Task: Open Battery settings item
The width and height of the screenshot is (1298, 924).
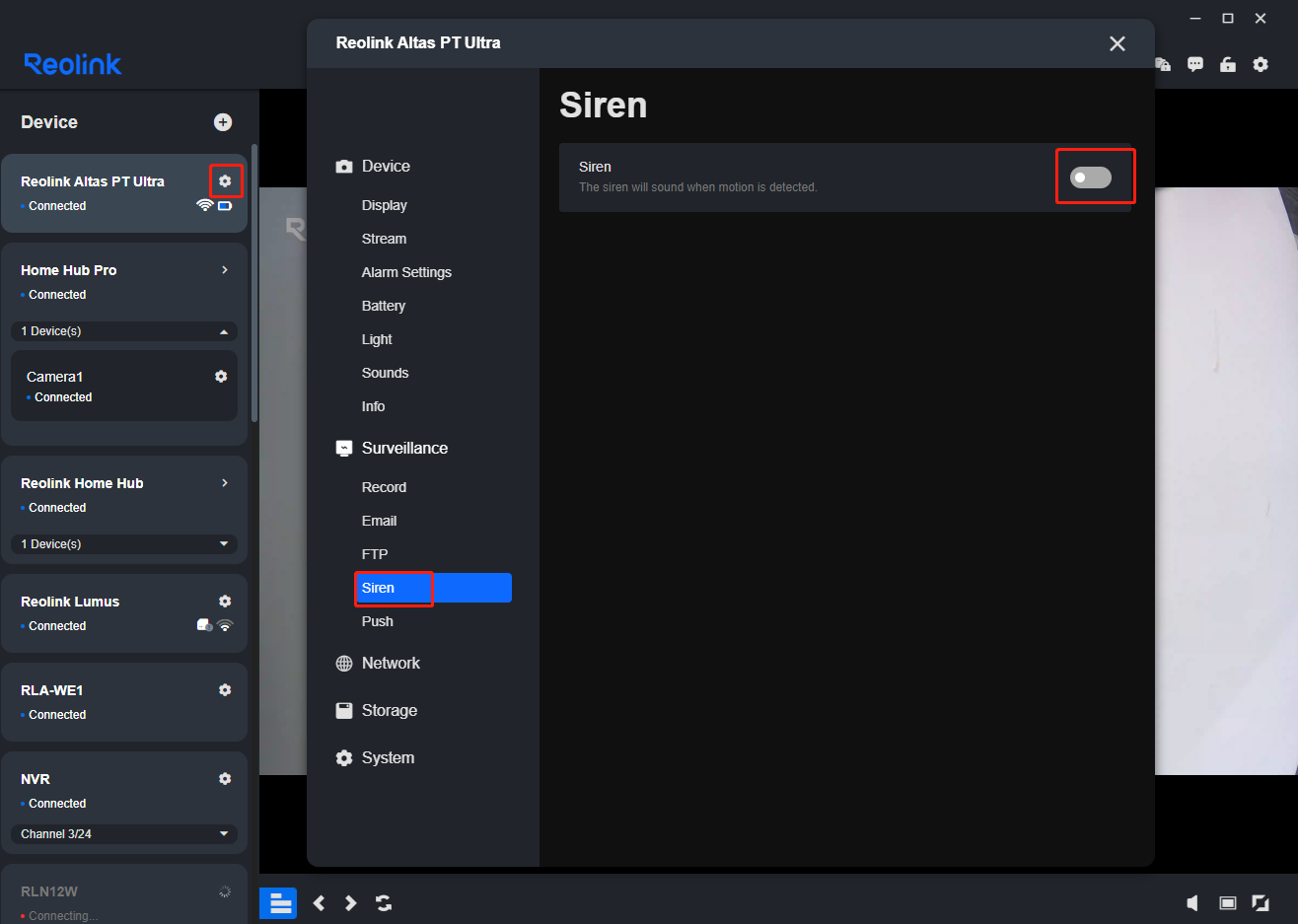Action: coord(384,306)
